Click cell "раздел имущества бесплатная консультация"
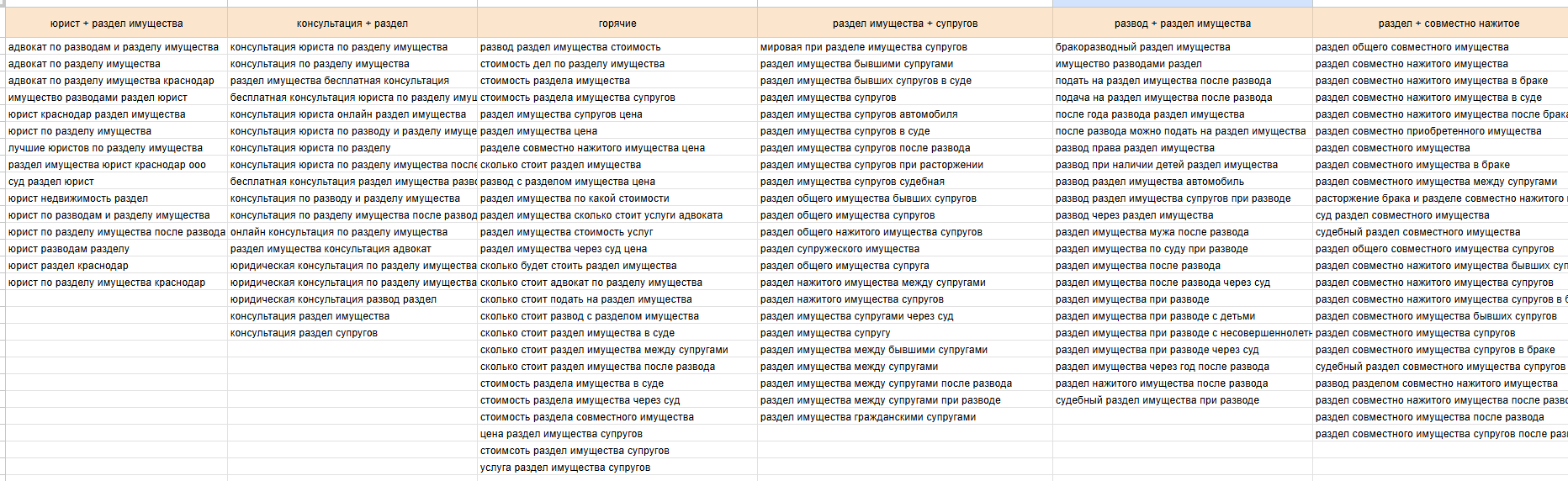Screen dimensions: 1568x481 point(352,81)
